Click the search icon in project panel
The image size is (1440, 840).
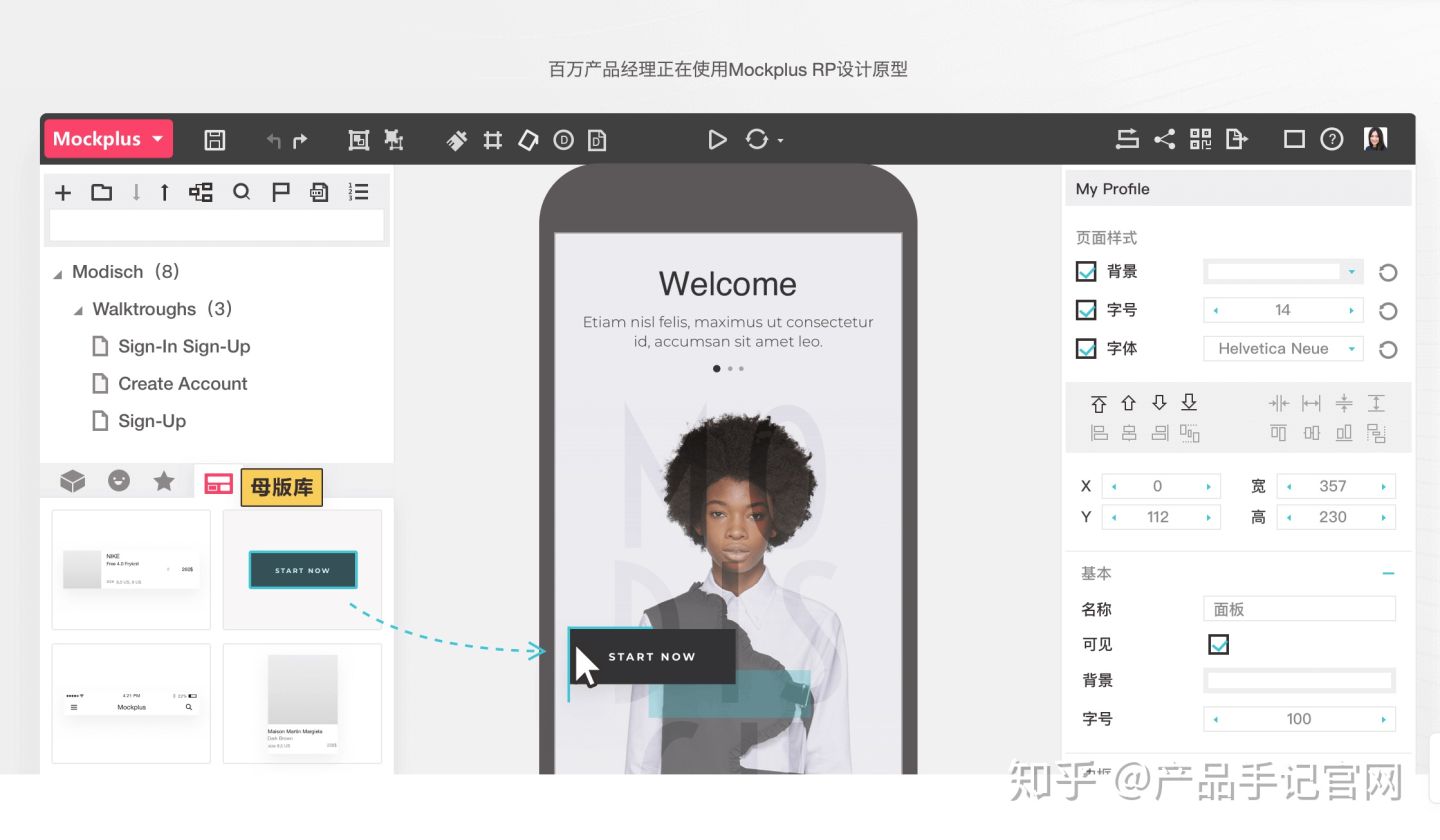point(241,192)
